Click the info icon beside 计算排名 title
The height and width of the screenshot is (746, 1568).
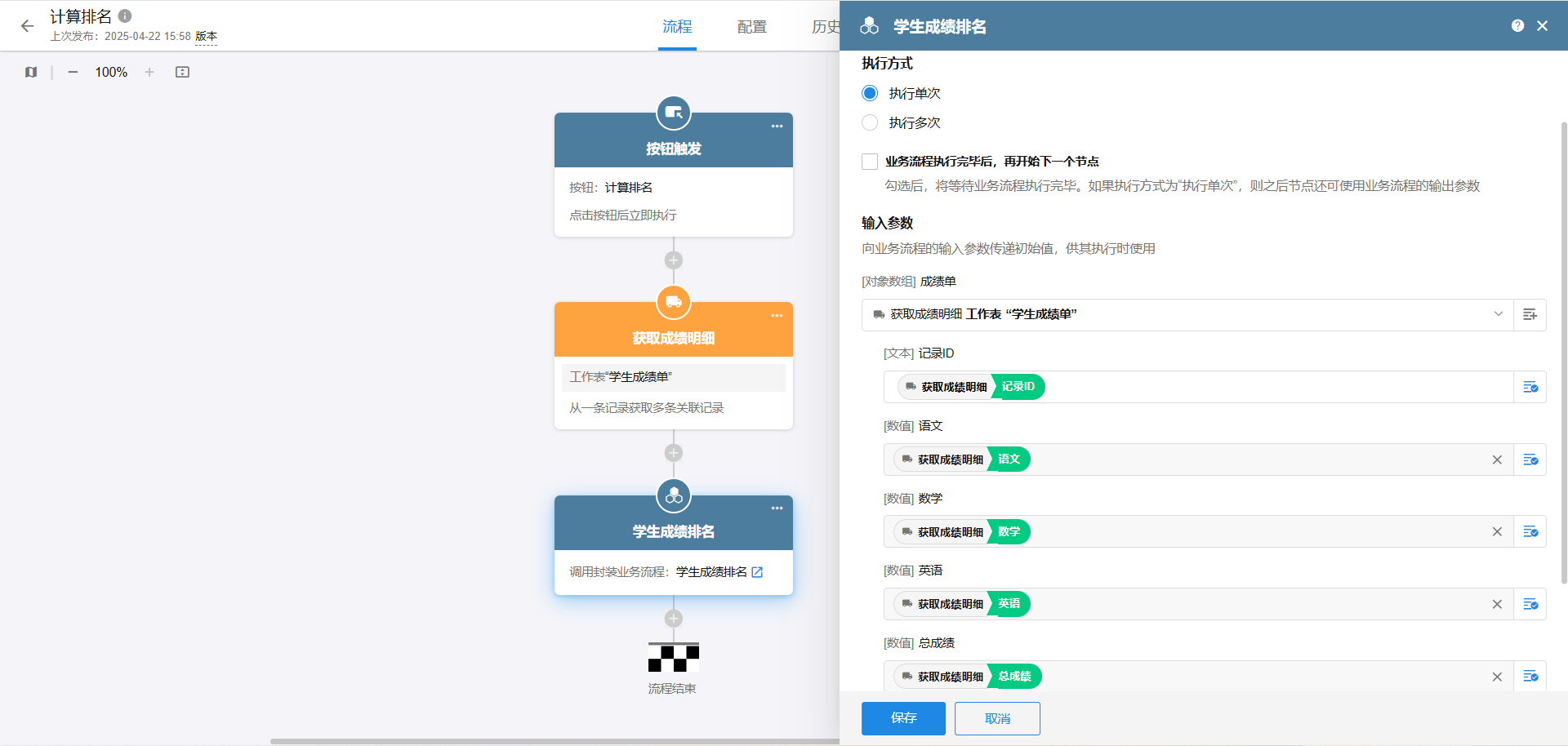coord(125,16)
